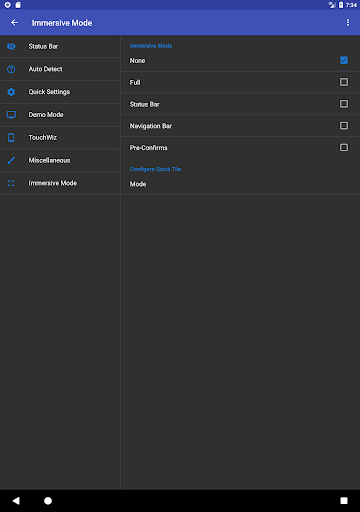Screen dimensions: 360x512
Task: Tap the Android home button
Action: coord(48,501)
